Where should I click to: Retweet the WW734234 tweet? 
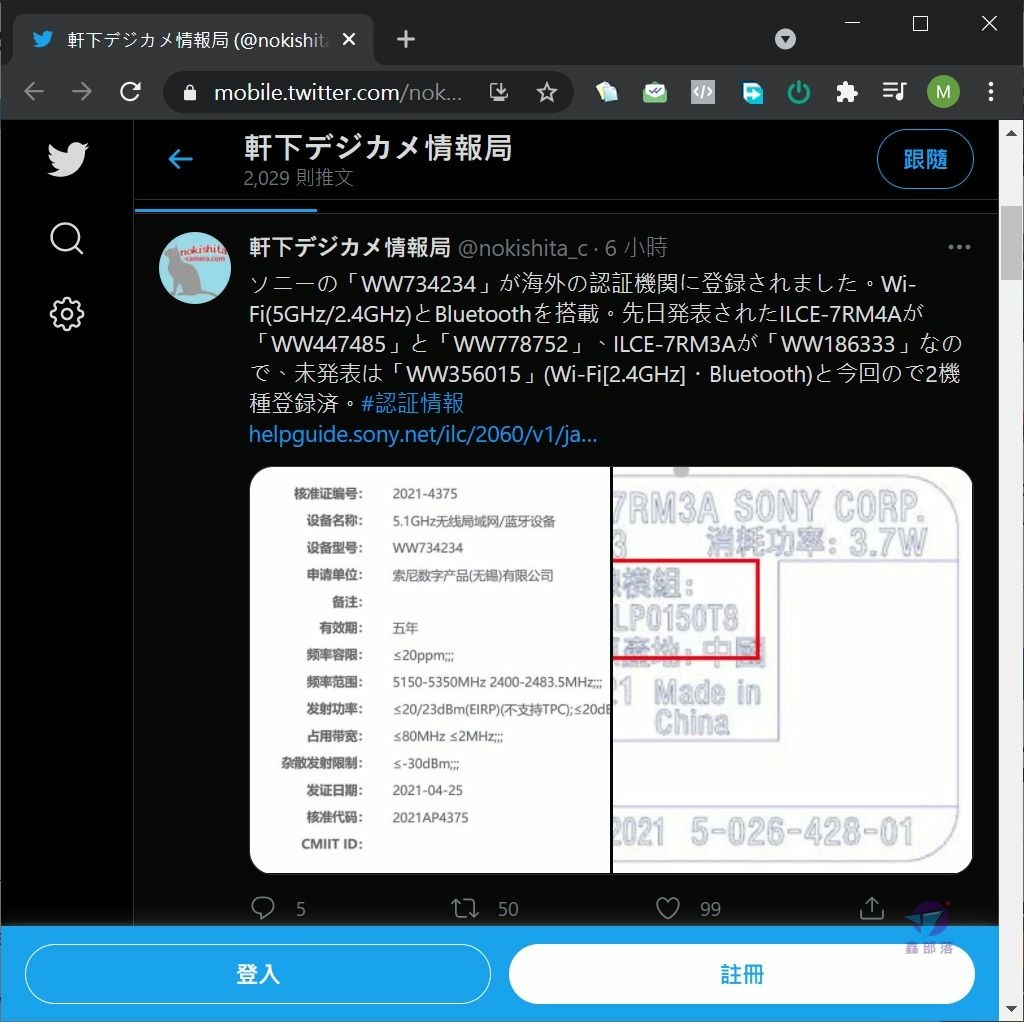[465, 908]
